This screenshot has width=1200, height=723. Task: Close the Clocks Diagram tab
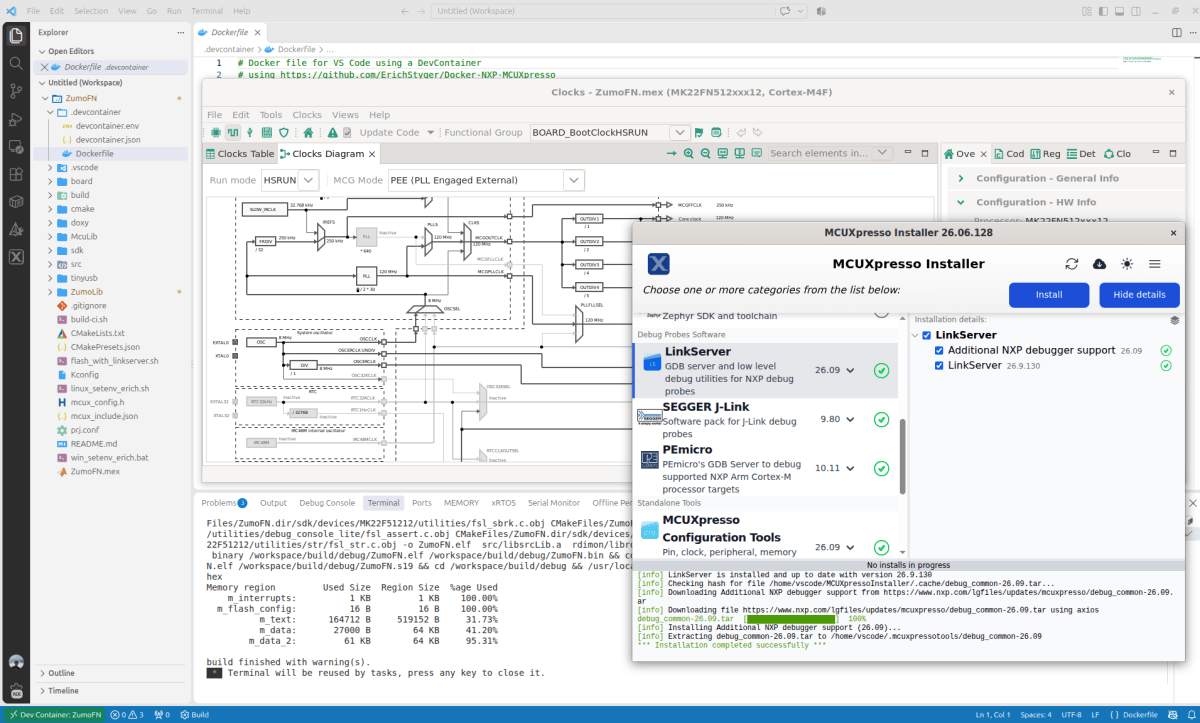[x=372, y=154]
